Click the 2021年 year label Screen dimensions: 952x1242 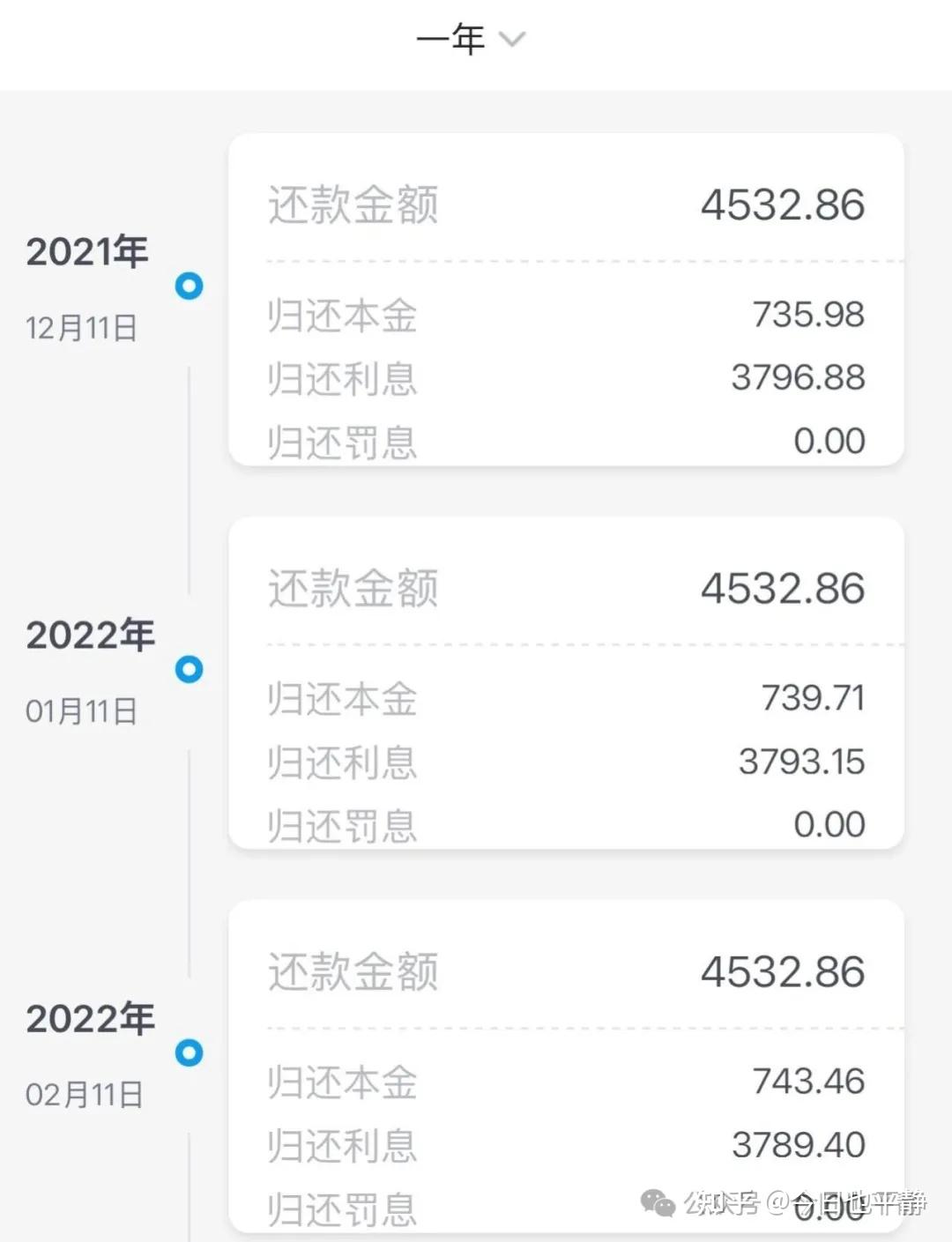(x=86, y=252)
